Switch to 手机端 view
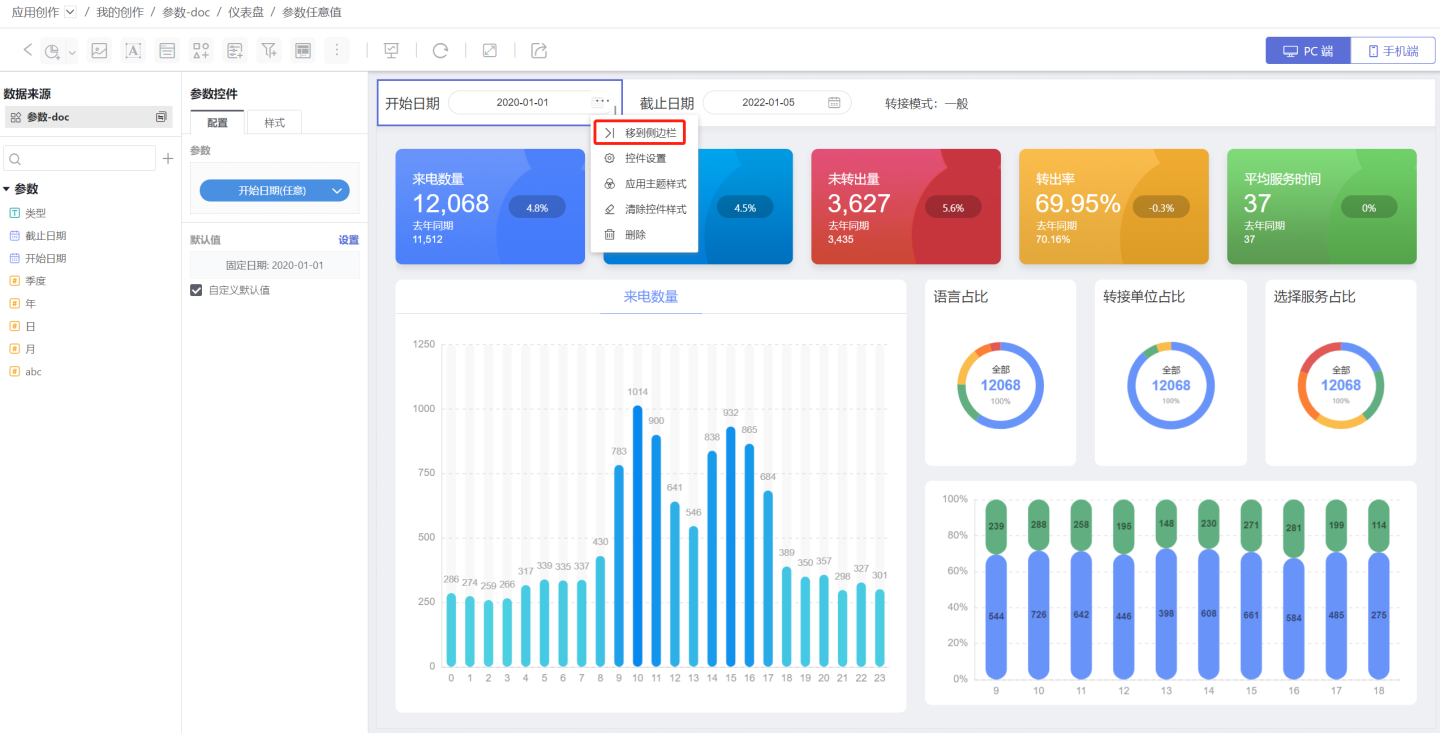 coord(1393,51)
